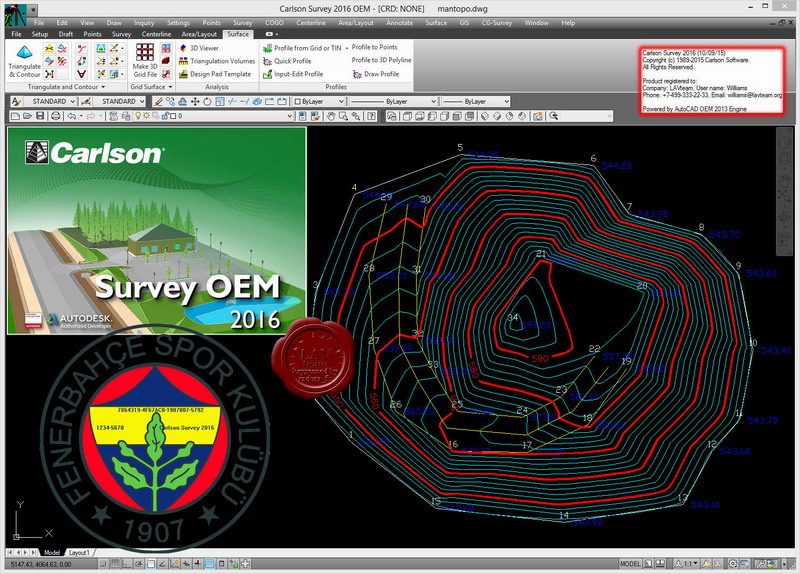
Task: Open the COGO menu
Action: [274, 23]
